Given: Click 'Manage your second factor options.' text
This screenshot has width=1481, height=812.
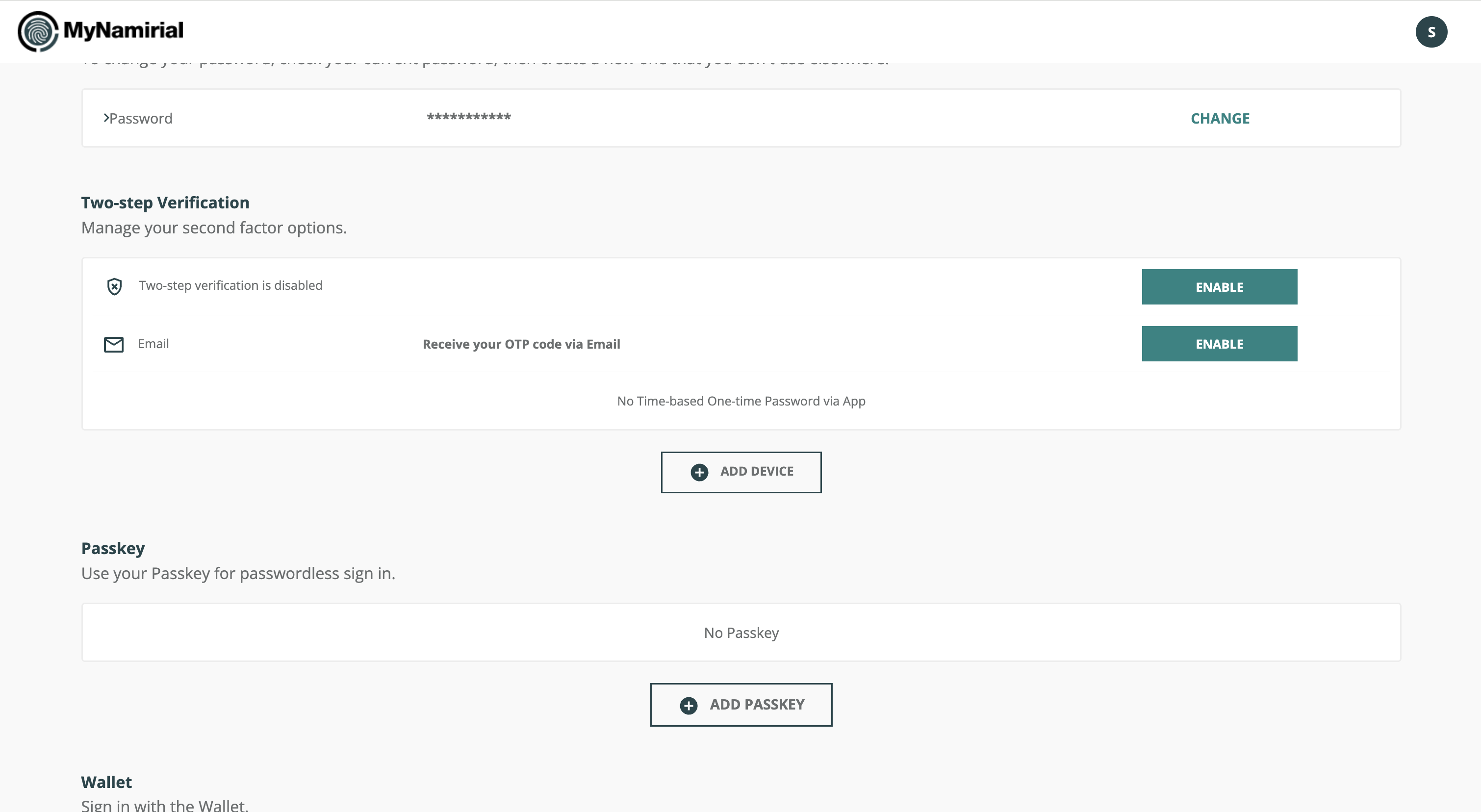Looking at the screenshot, I should (214, 228).
